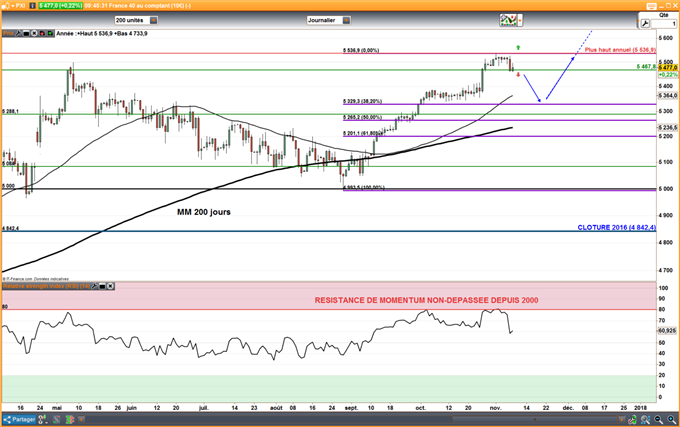Click the Partager share button
The width and height of the screenshot is (680, 427).
tap(19, 419)
